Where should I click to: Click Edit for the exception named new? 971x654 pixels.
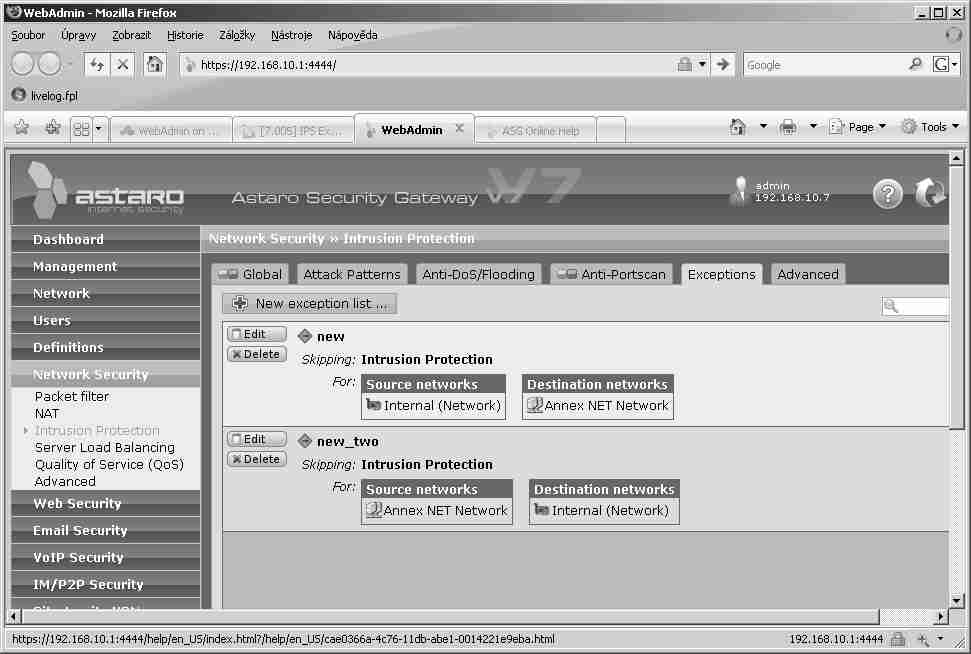tap(257, 334)
